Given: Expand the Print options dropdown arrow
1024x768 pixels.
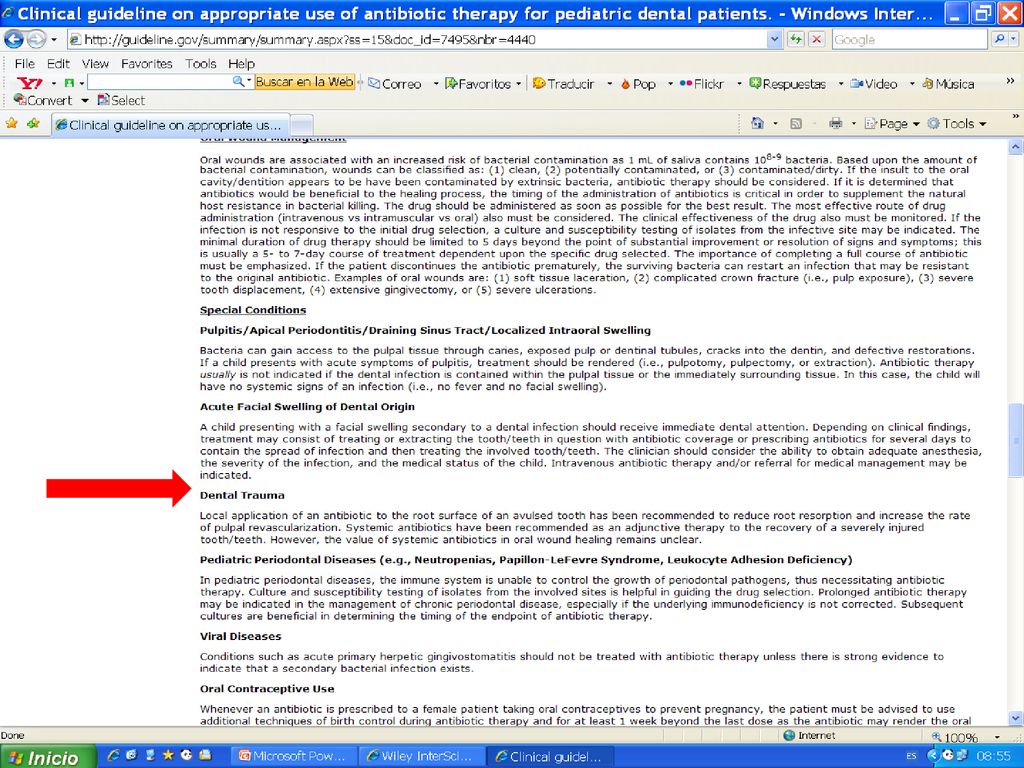Looking at the screenshot, I should pyautogui.click(x=853, y=123).
